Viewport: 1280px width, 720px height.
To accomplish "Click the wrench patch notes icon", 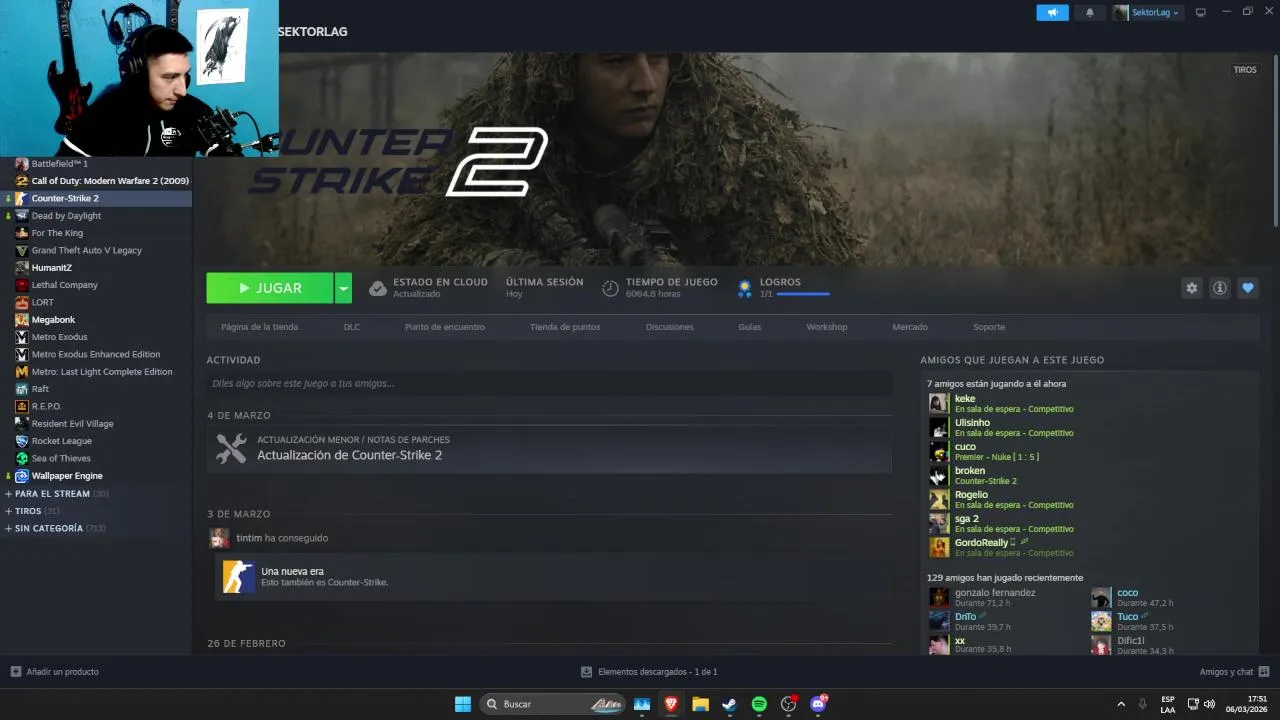I will [231, 448].
